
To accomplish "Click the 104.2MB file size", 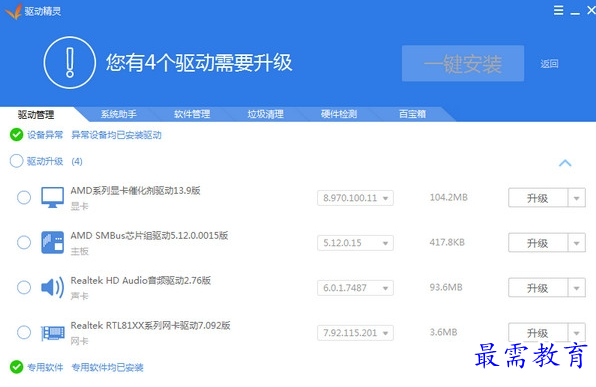I will [449, 197].
